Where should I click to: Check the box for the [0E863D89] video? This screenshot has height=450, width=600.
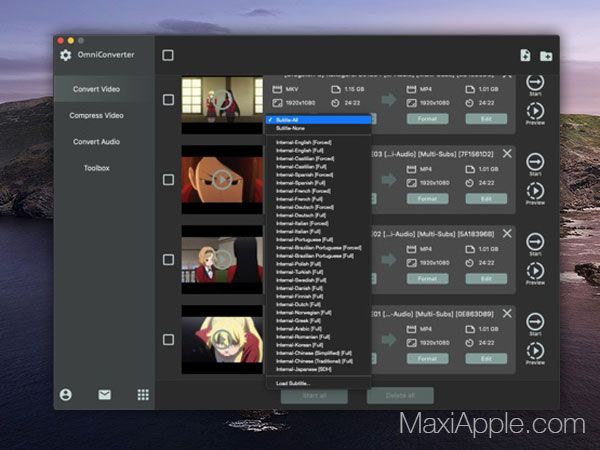168,340
